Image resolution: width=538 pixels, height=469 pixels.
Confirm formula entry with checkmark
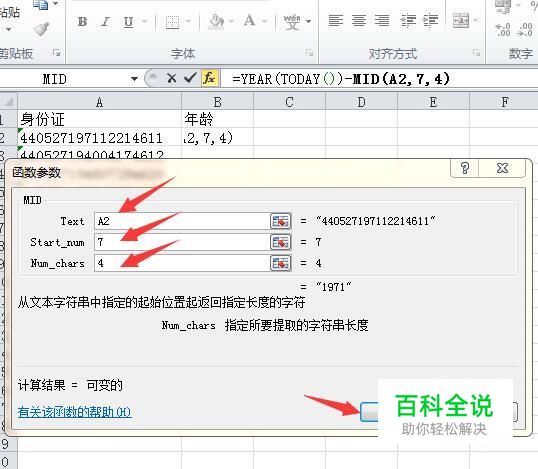(190, 79)
